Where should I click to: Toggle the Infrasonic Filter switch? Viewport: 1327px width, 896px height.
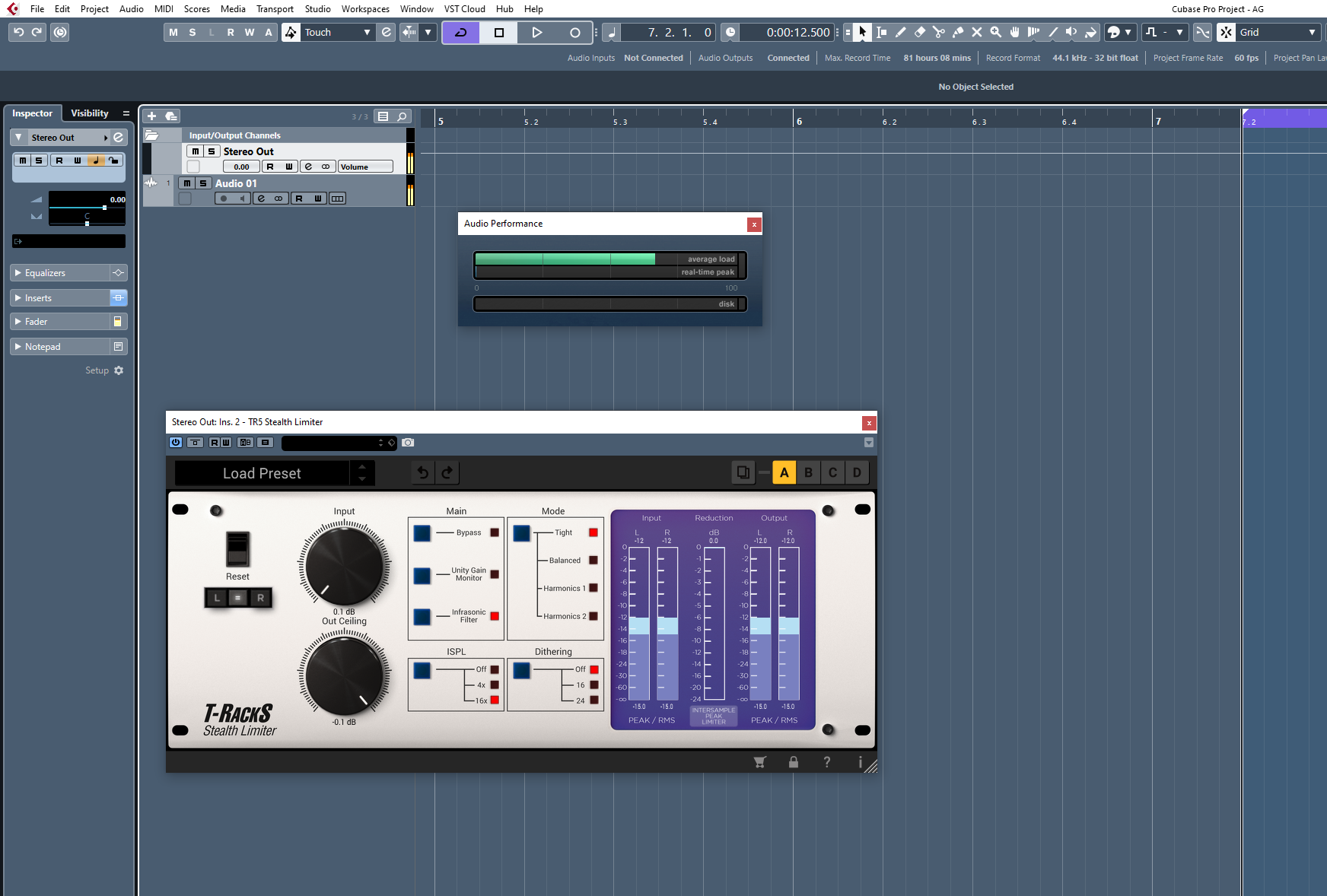422,616
